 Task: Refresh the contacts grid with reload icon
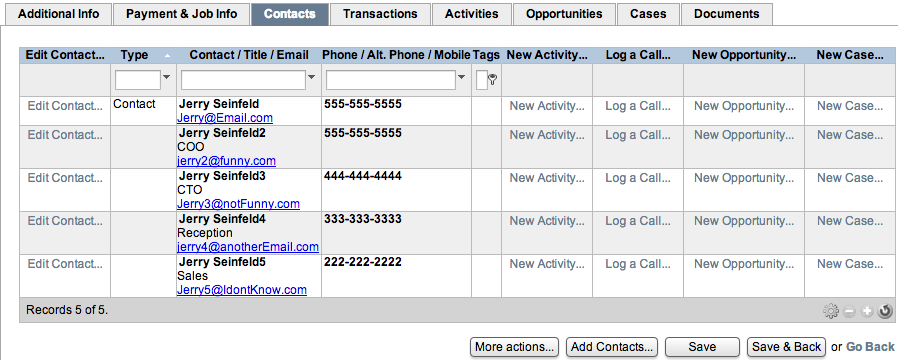885,311
